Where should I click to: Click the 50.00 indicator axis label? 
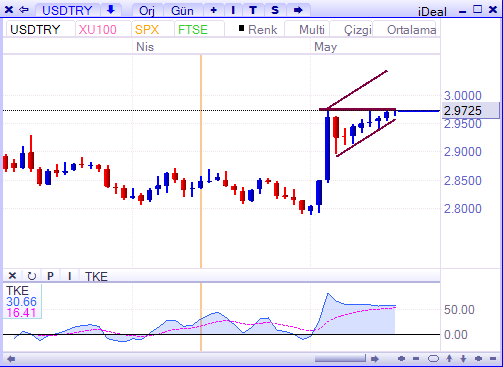459,310
